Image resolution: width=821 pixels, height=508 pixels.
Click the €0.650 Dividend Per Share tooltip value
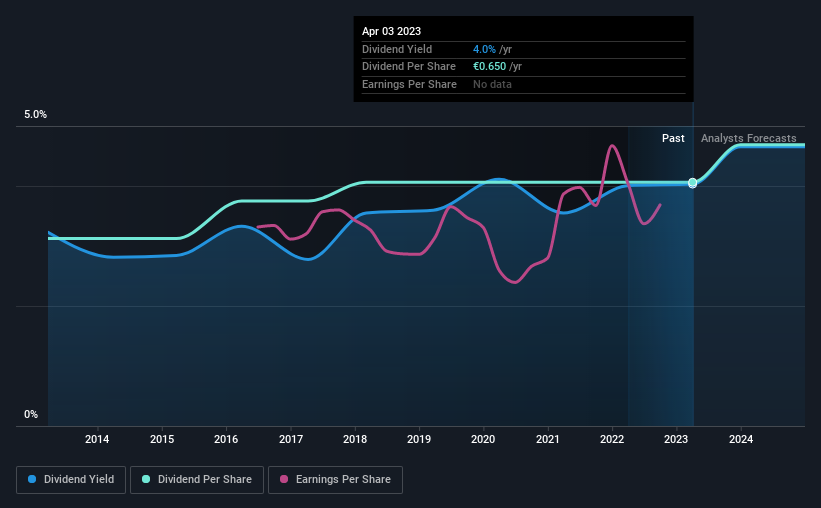[490, 67]
